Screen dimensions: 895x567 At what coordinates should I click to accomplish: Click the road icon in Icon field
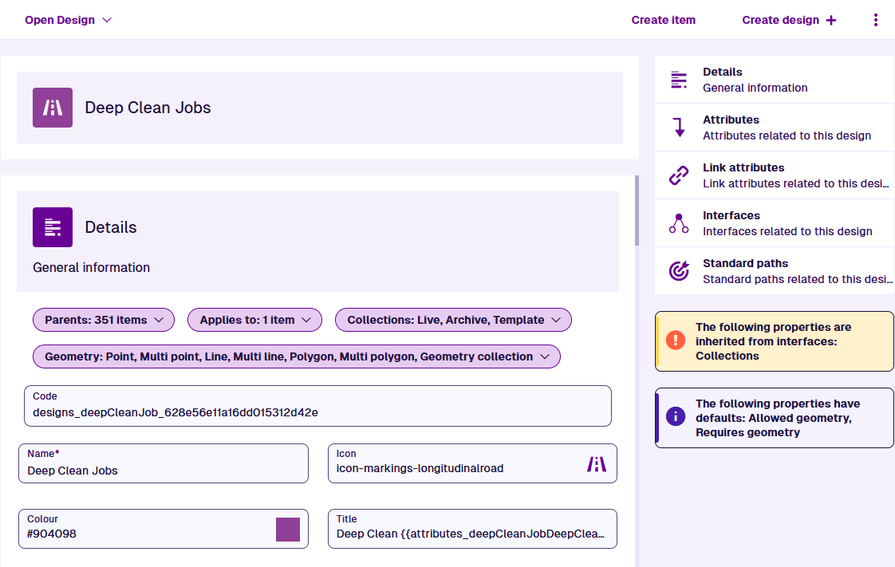click(596, 464)
